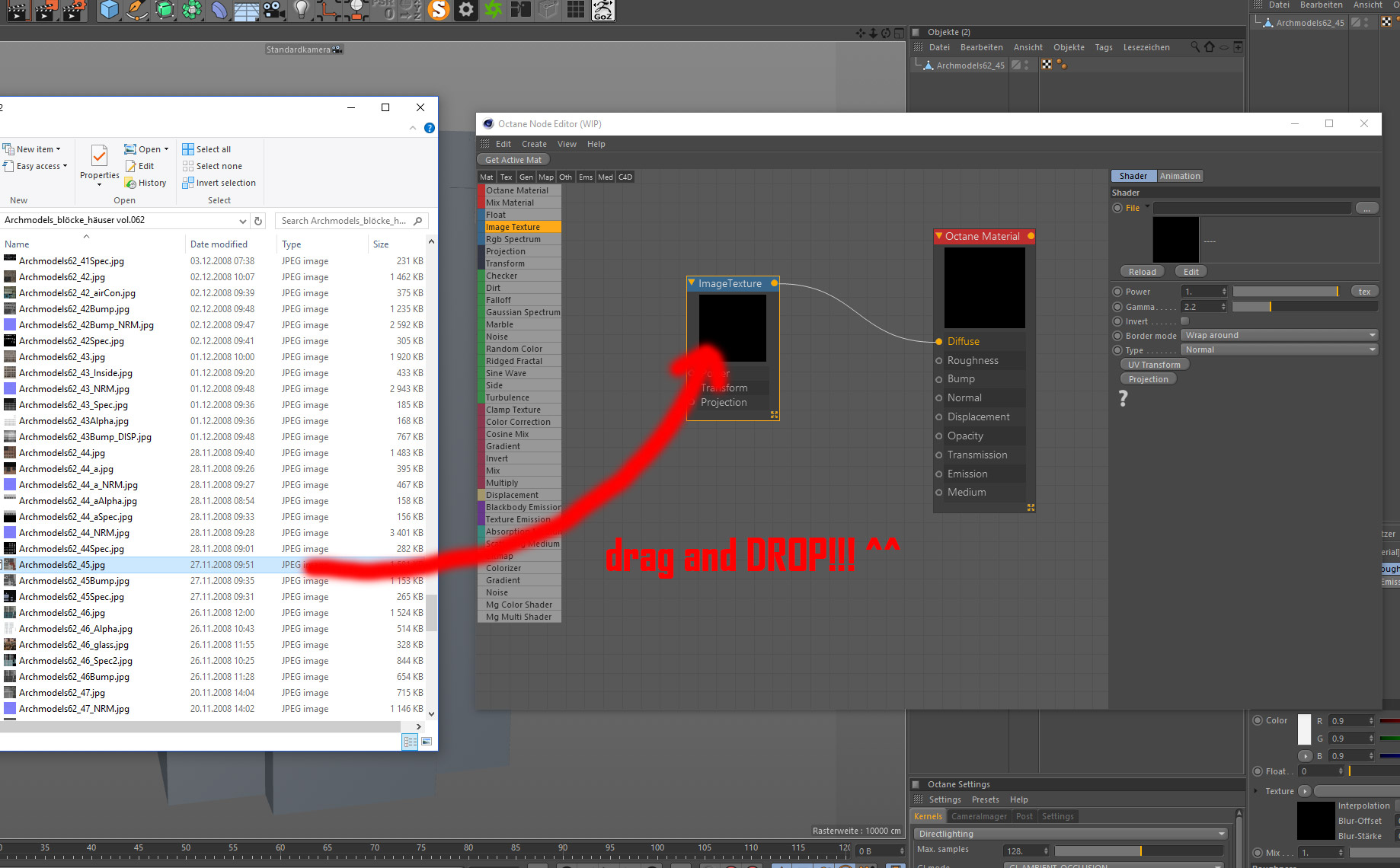The image size is (1400, 868).
Task: Collapse the ImageTexture node triangle
Action: point(692,283)
